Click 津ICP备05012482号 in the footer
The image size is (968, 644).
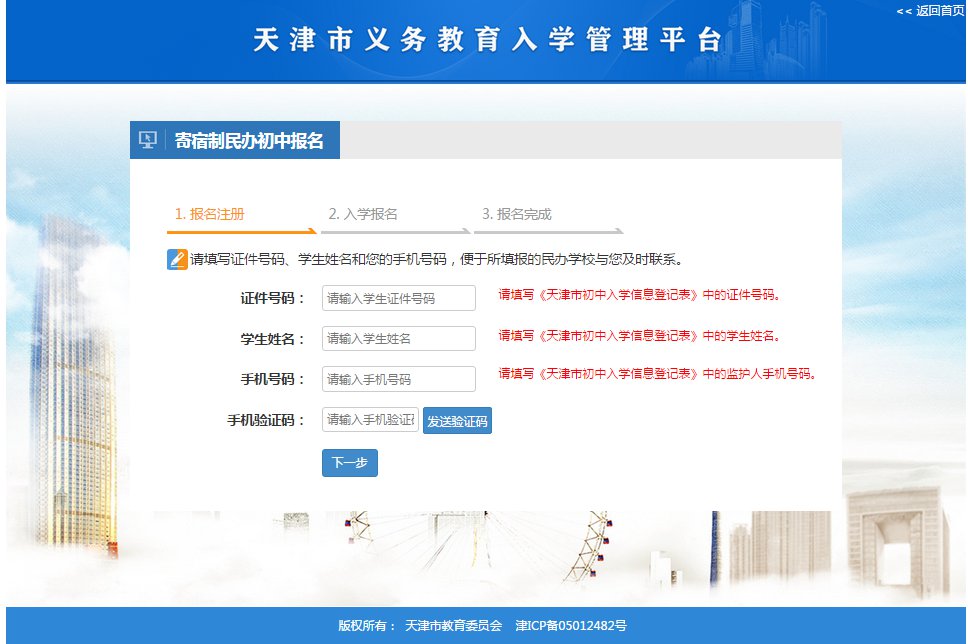click(571, 626)
